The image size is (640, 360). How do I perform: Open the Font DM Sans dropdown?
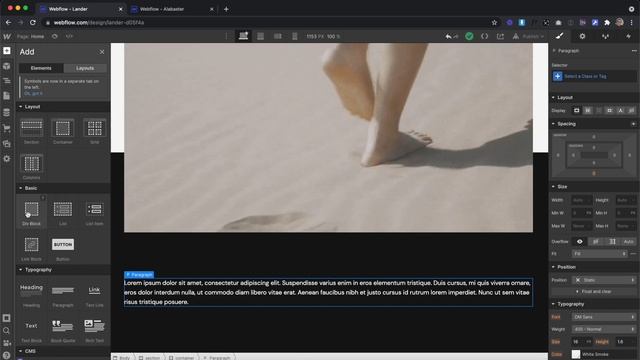tap(604, 317)
